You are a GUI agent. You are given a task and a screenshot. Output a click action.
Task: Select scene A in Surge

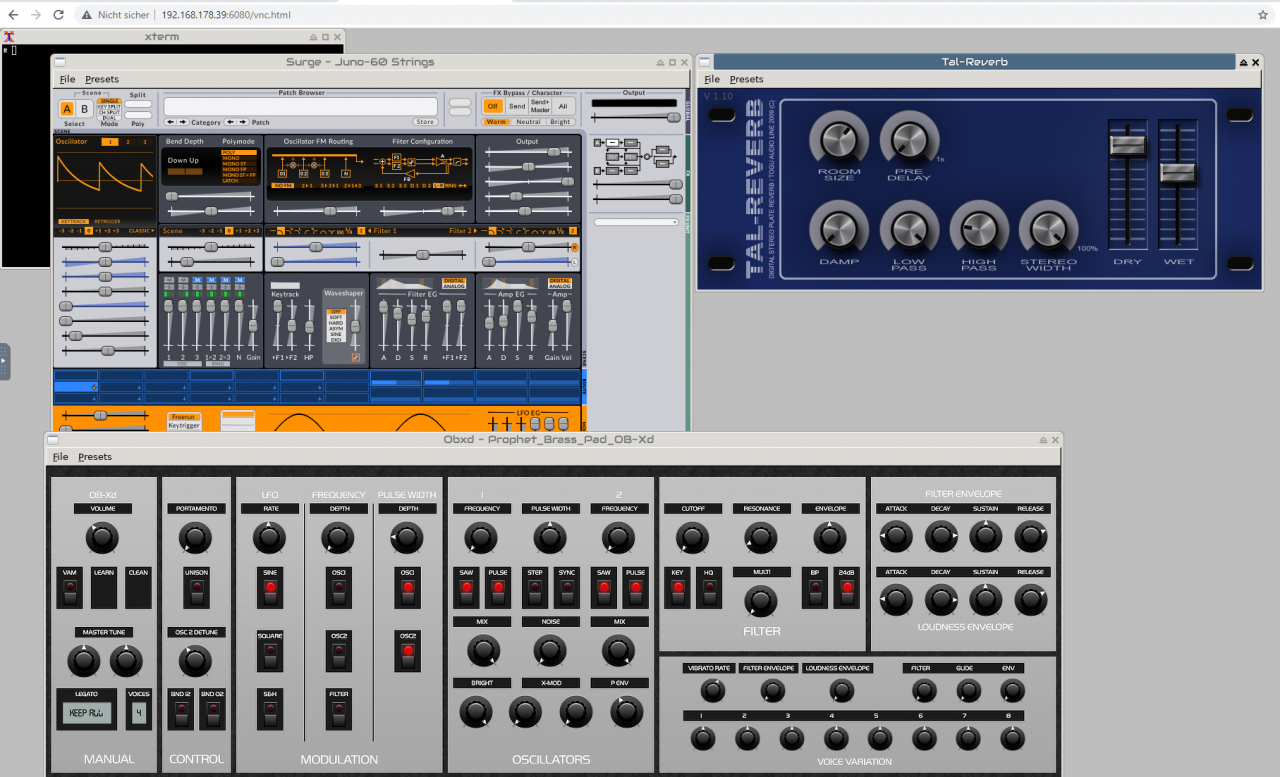pyautogui.click(x=68, y=109)
